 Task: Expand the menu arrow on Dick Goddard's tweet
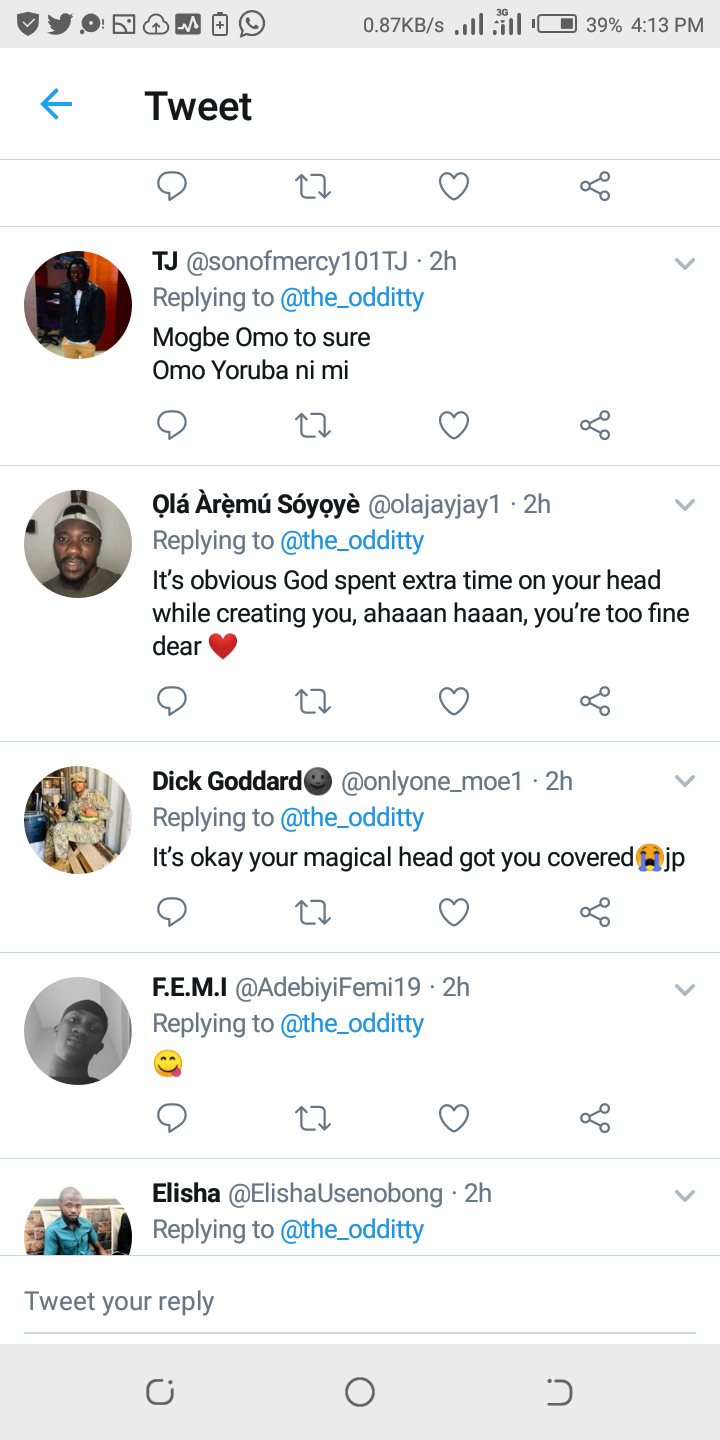[x=685, y=781]
